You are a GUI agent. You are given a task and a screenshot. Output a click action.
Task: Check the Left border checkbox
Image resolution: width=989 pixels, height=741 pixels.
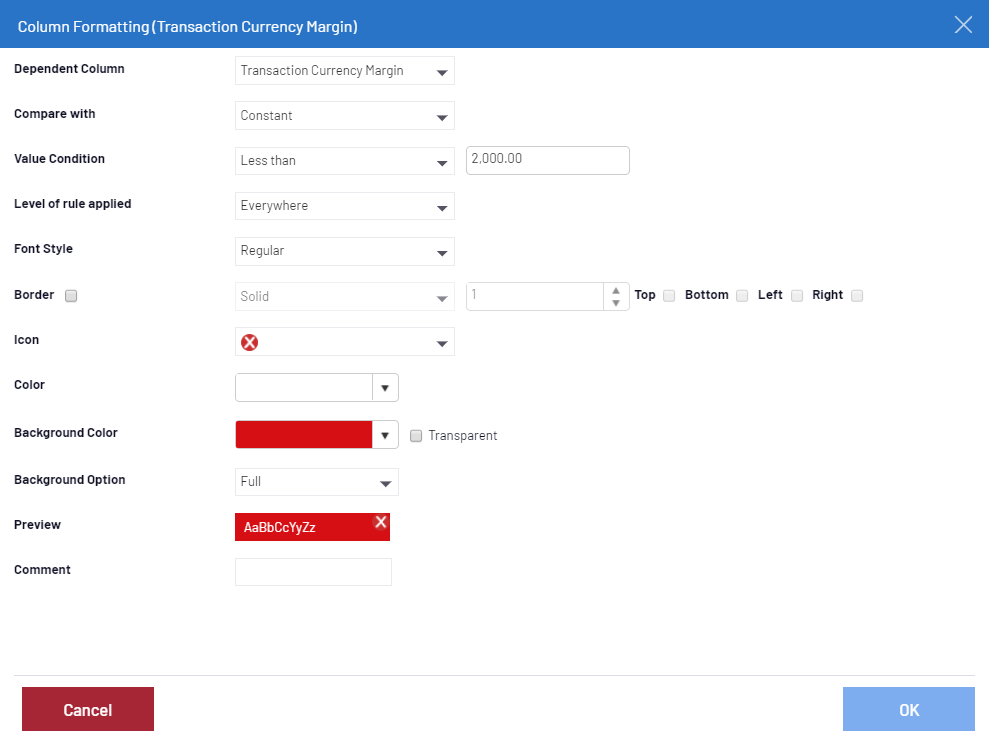pos(797,296)
